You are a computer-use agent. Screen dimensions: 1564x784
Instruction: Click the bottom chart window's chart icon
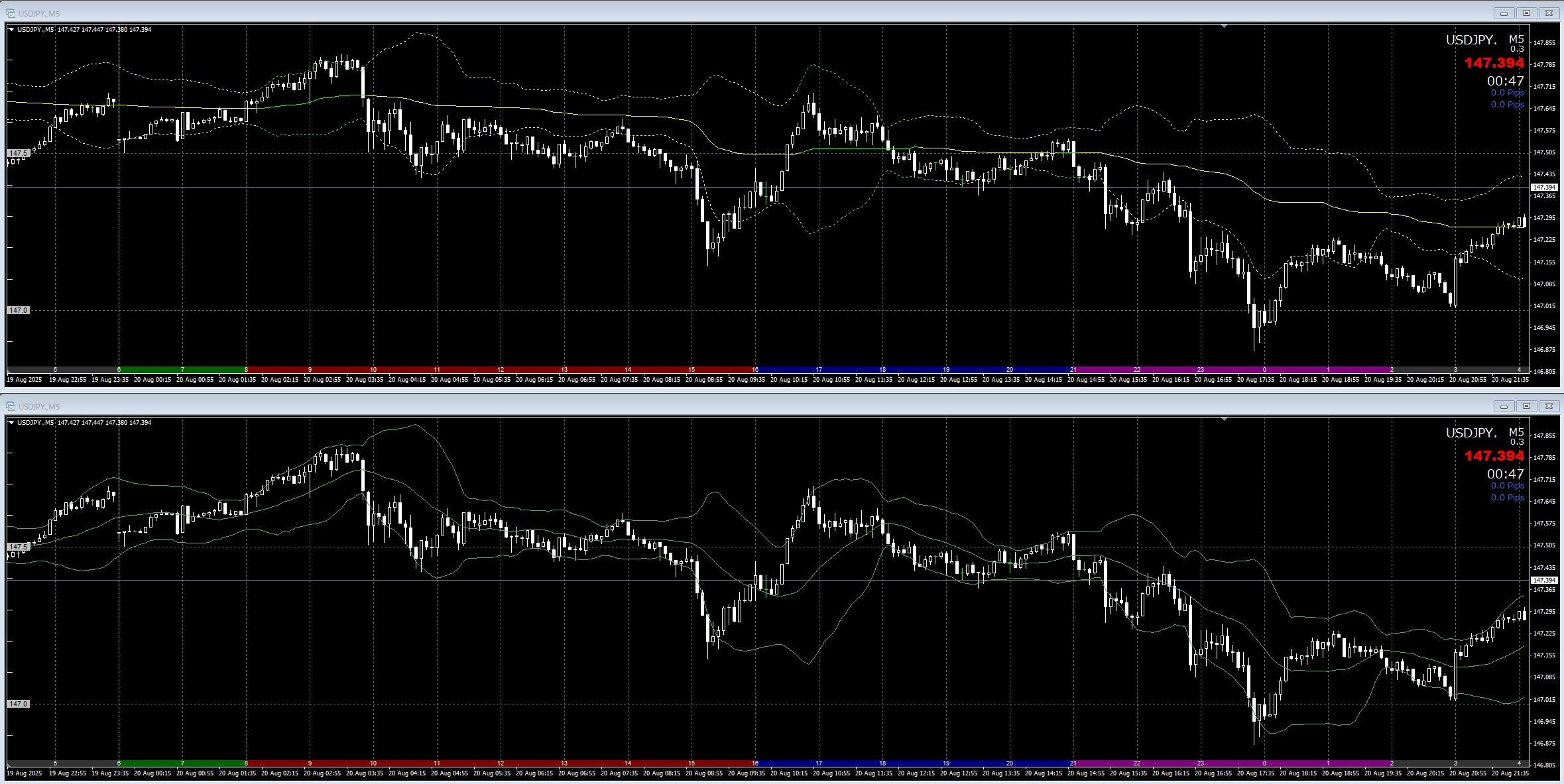pyautogui.click(x=11, y=406)
